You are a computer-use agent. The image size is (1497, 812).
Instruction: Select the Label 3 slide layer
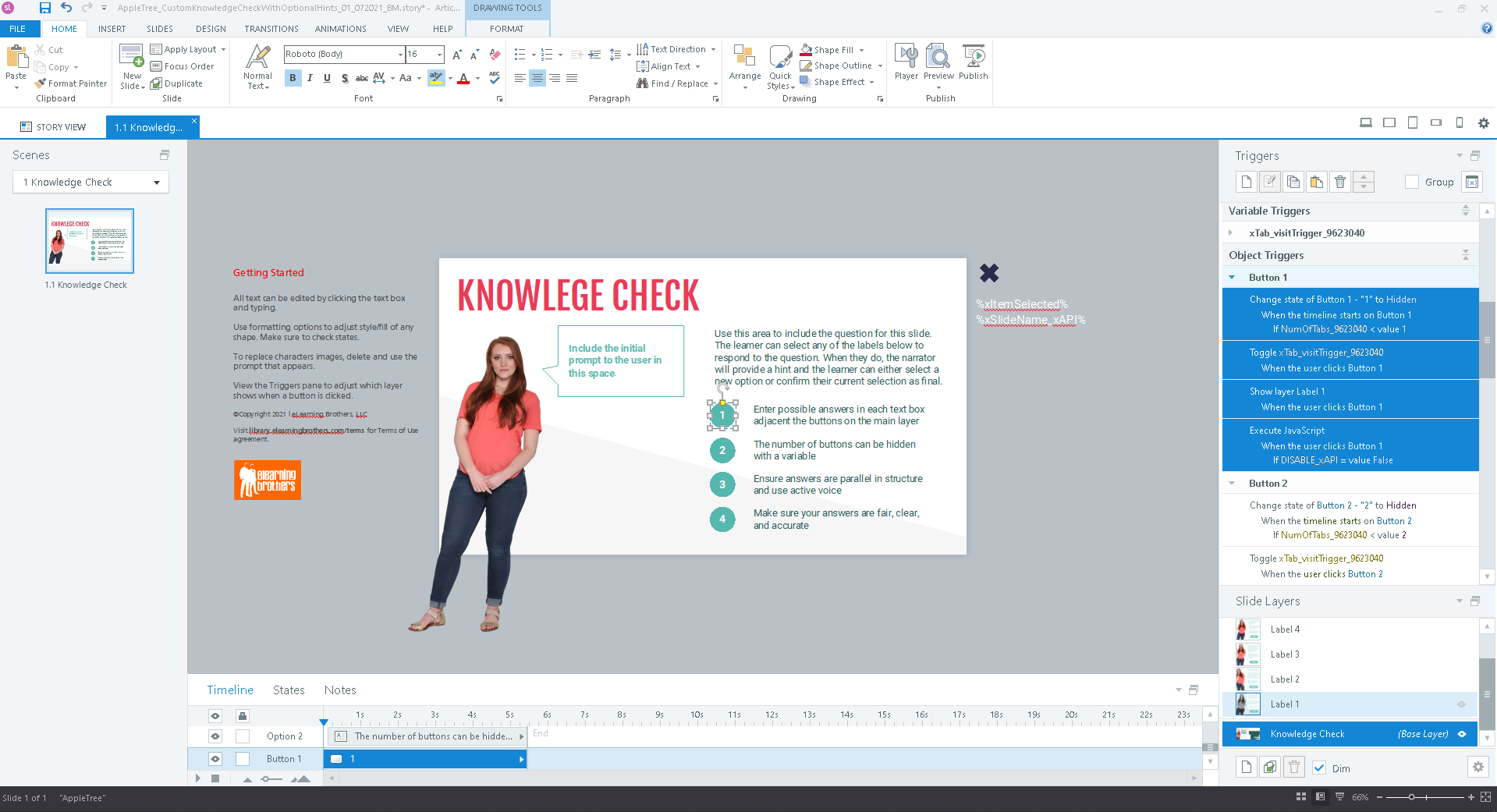coord(1285,654)
